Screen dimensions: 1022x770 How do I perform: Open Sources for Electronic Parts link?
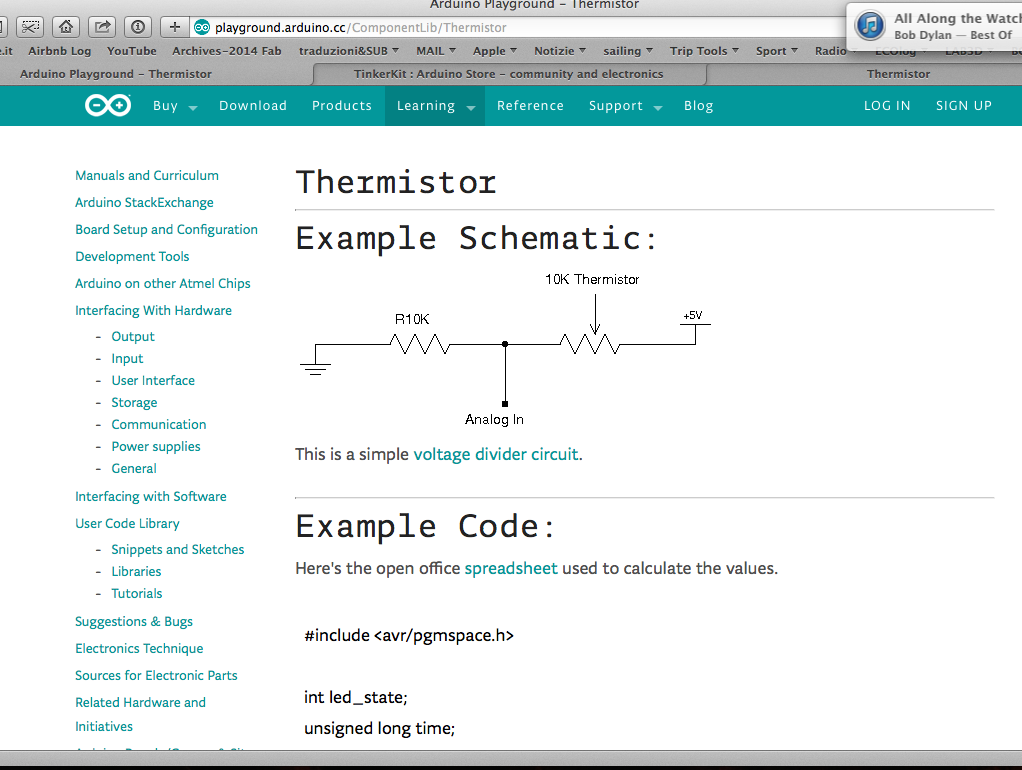pos(156,675)
